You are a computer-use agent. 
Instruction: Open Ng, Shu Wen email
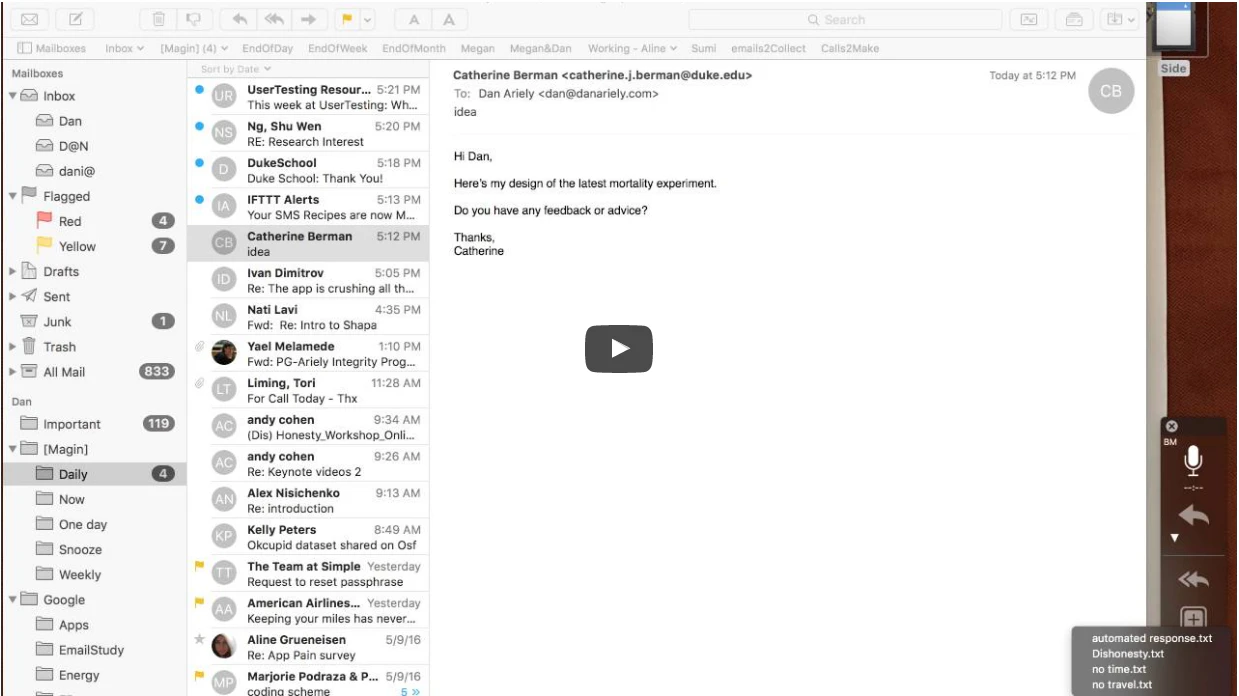[x=308, y=134]
